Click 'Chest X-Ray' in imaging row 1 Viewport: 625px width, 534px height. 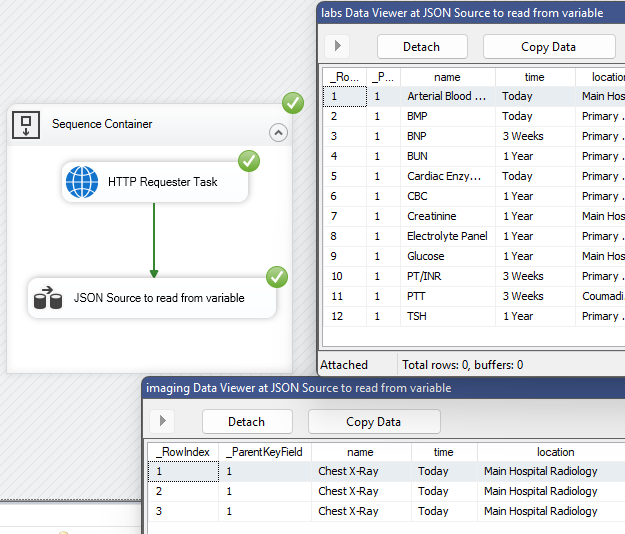[x=361, y=471]
